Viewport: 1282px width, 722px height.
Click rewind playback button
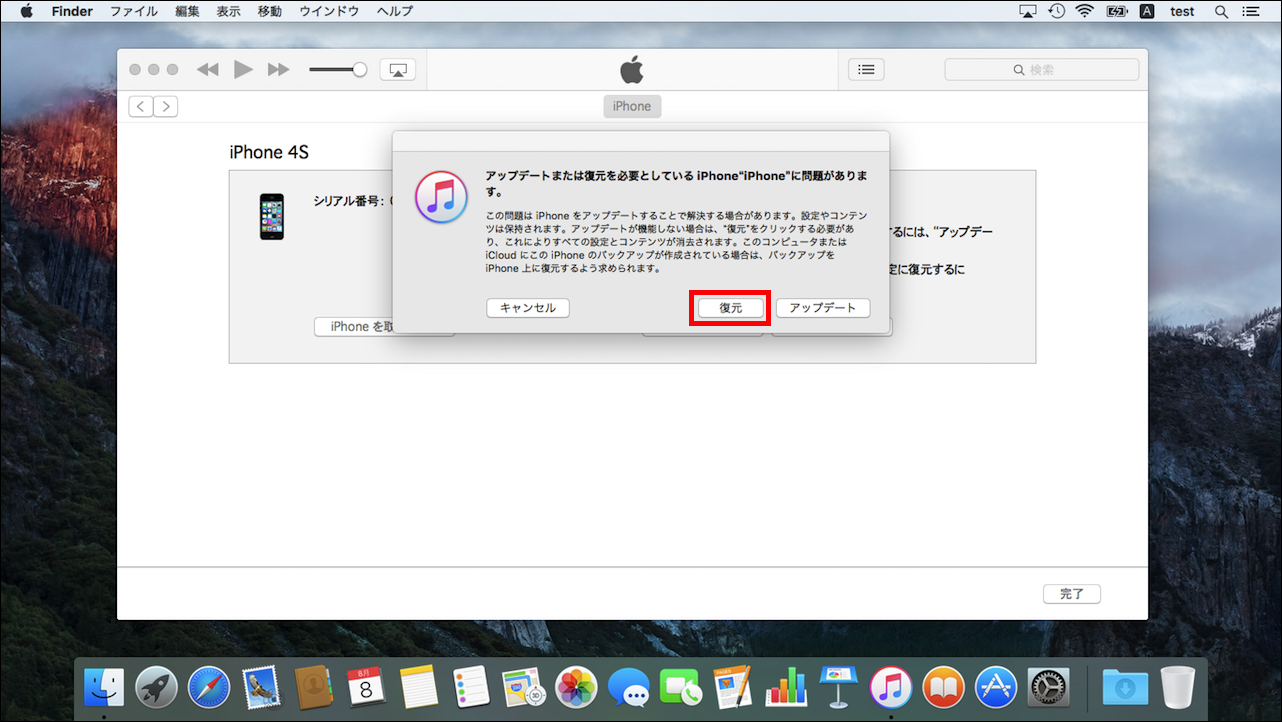(x=207, y=70)
